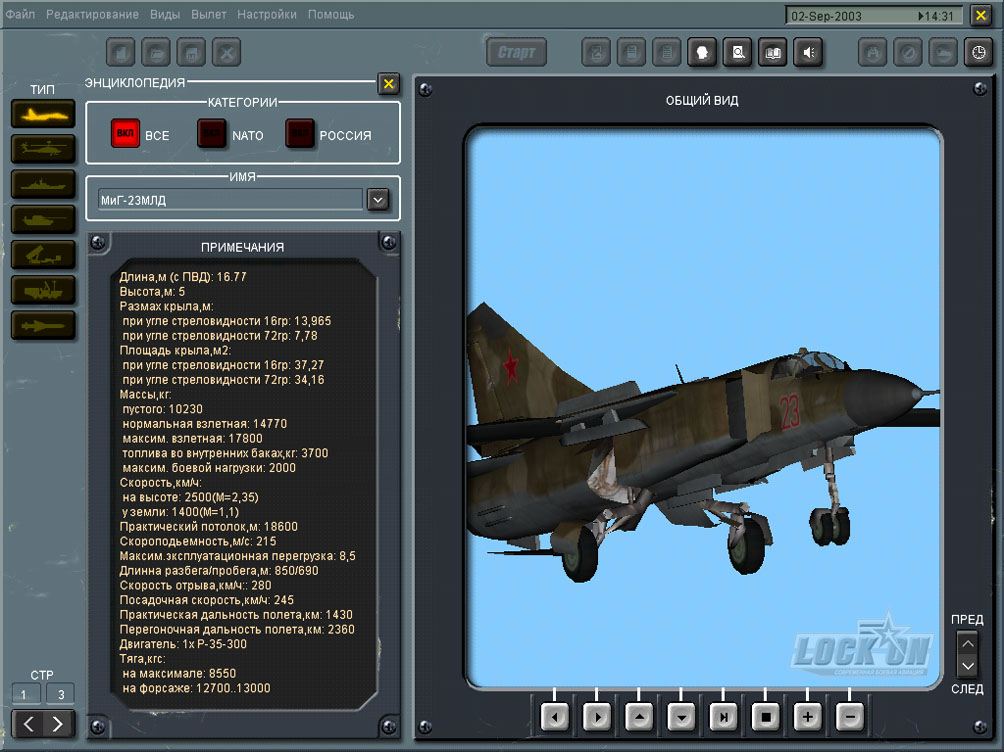Expand the ИМЯ aircraft name dropdown
This screenshot has width=1004, height=752.
tap(377, 200)
